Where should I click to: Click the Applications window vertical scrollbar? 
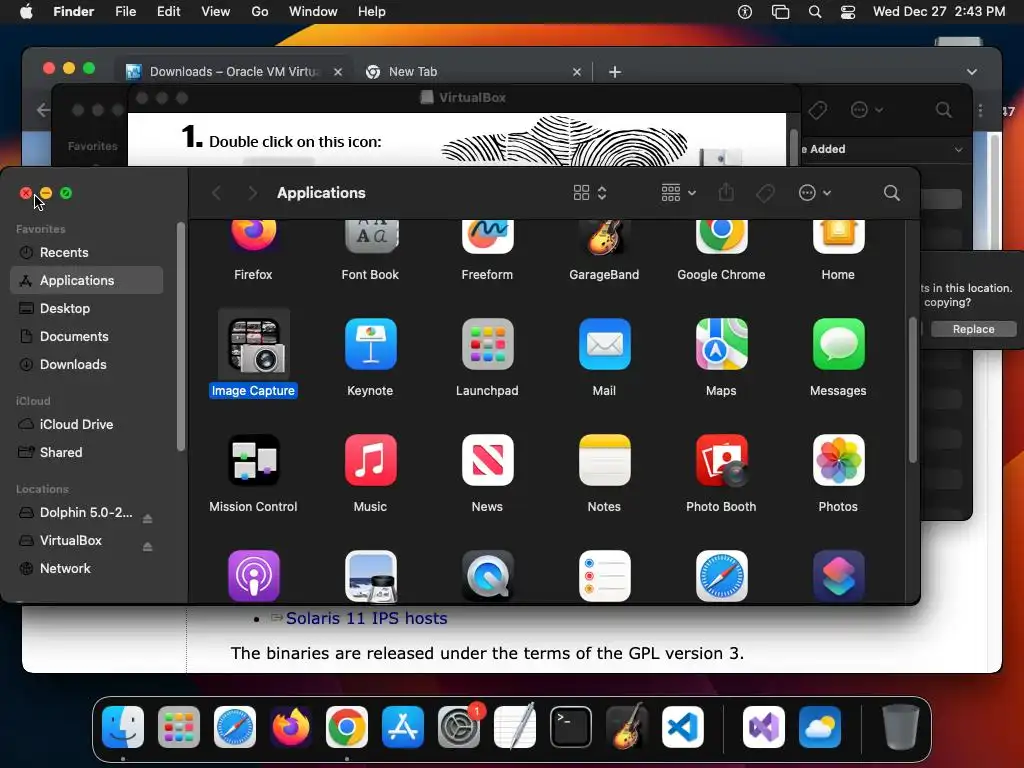pos(913,391)
